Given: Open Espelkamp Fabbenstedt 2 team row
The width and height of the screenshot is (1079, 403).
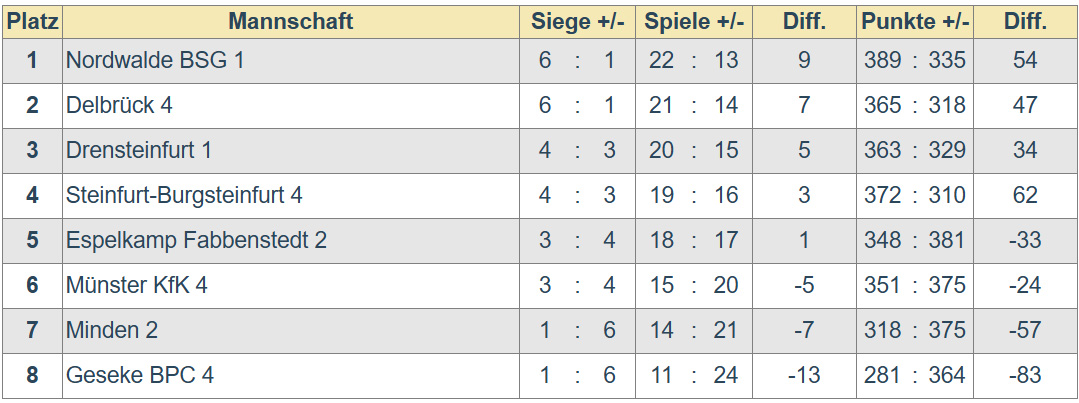Looking at the screenshot, I should [196, 240].
